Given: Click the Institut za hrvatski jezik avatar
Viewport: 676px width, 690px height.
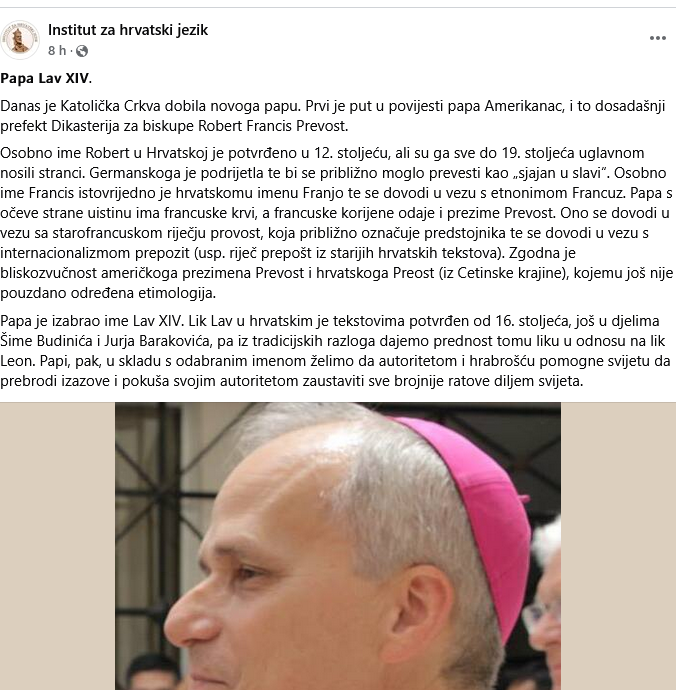Looking at the screenshot, I should pyautogui.click(x=20, y=40).
